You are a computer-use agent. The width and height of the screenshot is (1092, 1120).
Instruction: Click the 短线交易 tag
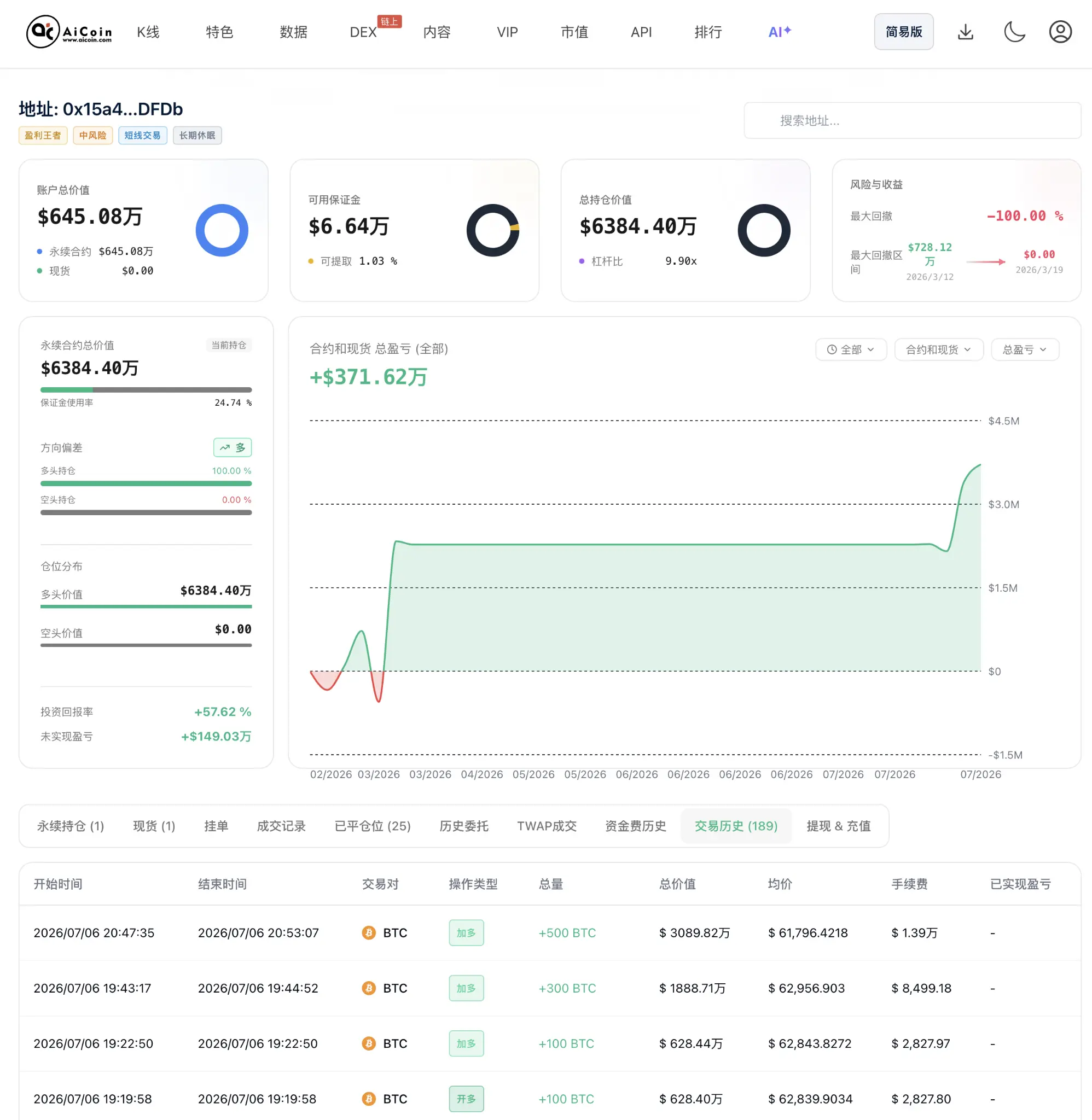tap(143, 135)
